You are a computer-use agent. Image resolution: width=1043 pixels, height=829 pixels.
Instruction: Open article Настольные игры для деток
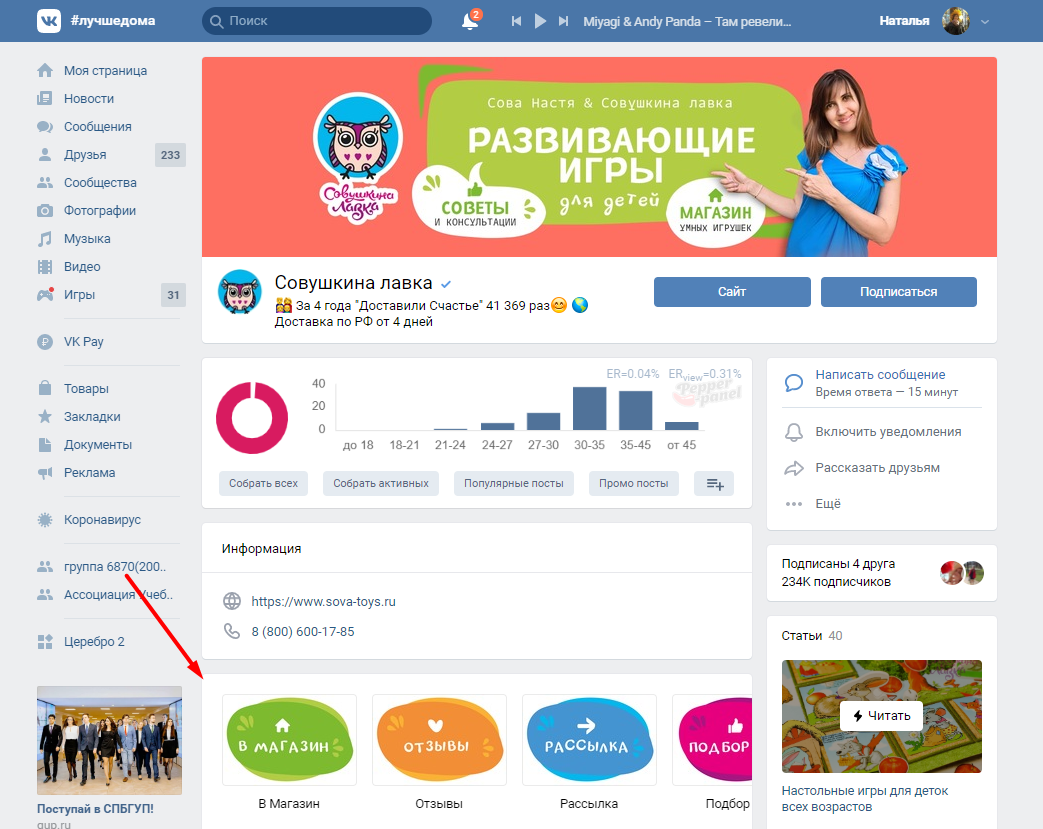(x=865, y=798)
